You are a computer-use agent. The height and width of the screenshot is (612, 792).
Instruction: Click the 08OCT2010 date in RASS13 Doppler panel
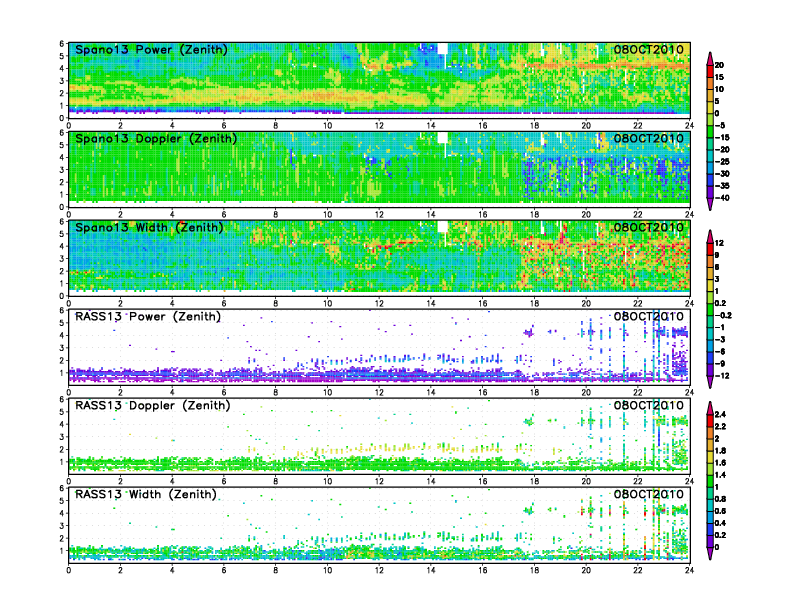point(649,405)
